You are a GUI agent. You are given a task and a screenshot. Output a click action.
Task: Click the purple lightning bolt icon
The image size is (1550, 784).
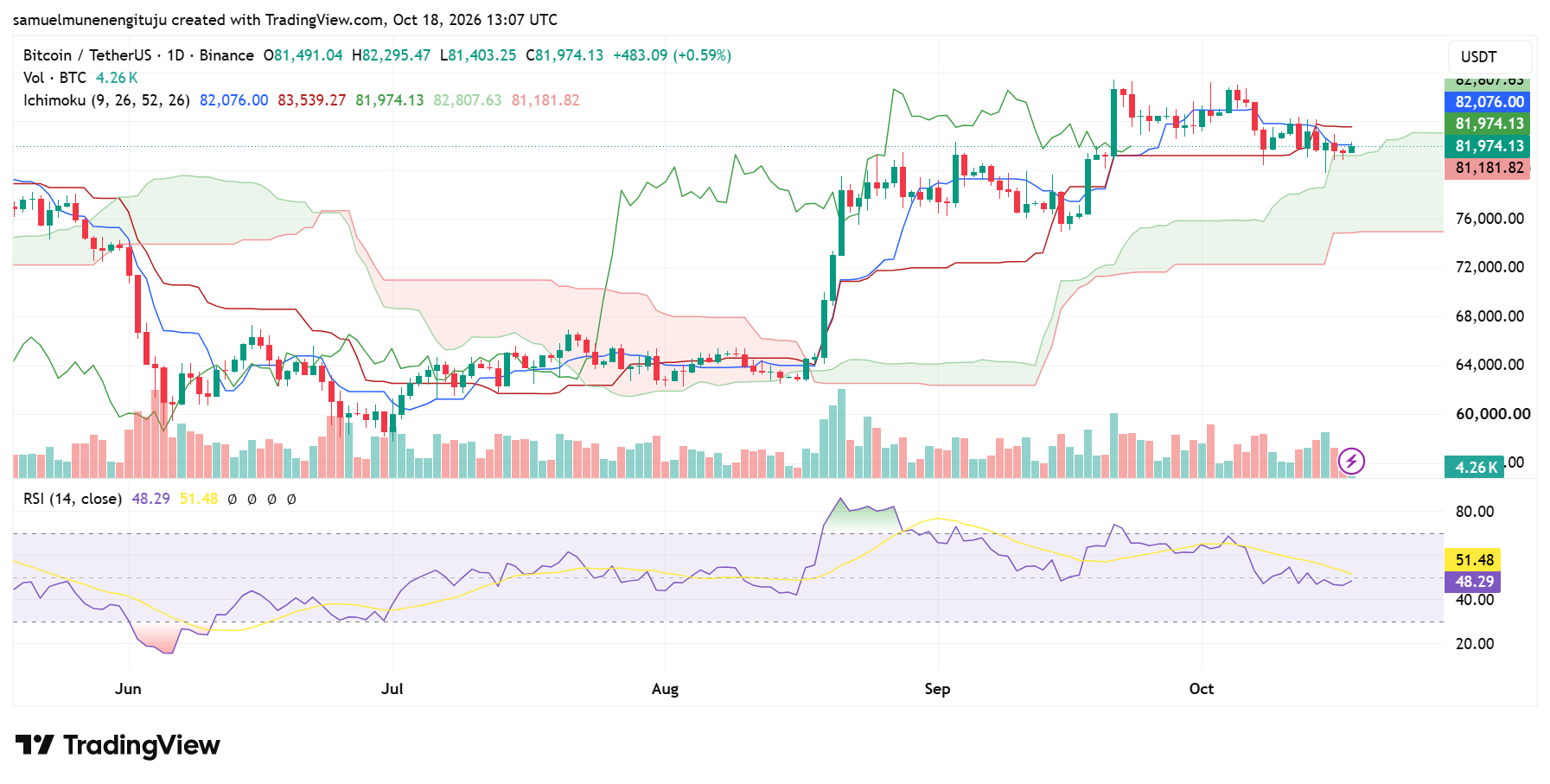click(x=1351, y=462)
